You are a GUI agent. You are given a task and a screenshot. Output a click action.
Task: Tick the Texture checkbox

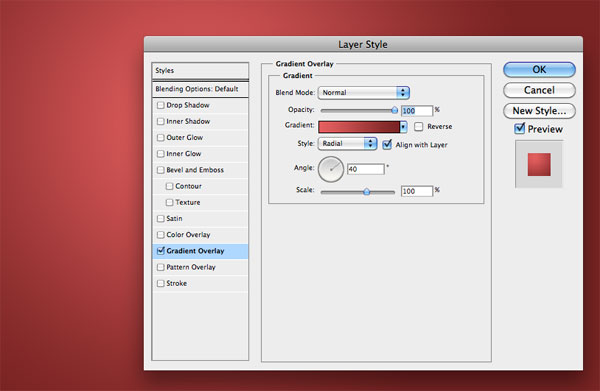170,202
